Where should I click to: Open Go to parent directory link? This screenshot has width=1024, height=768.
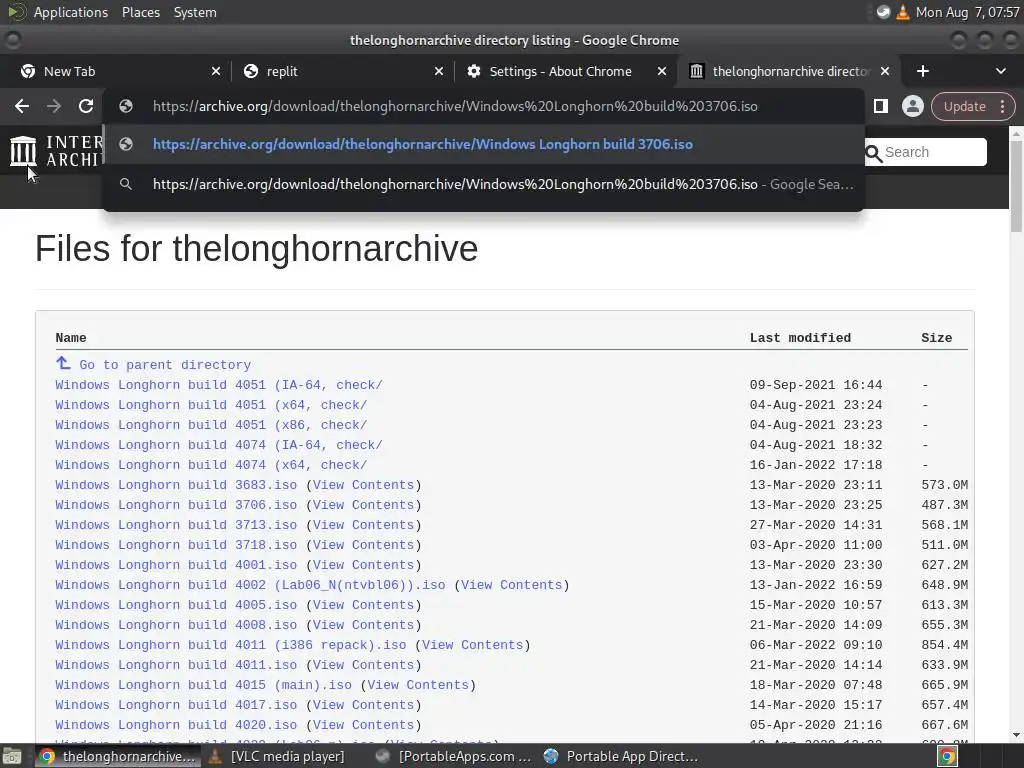pyautogui.click(x=165, y=365)
